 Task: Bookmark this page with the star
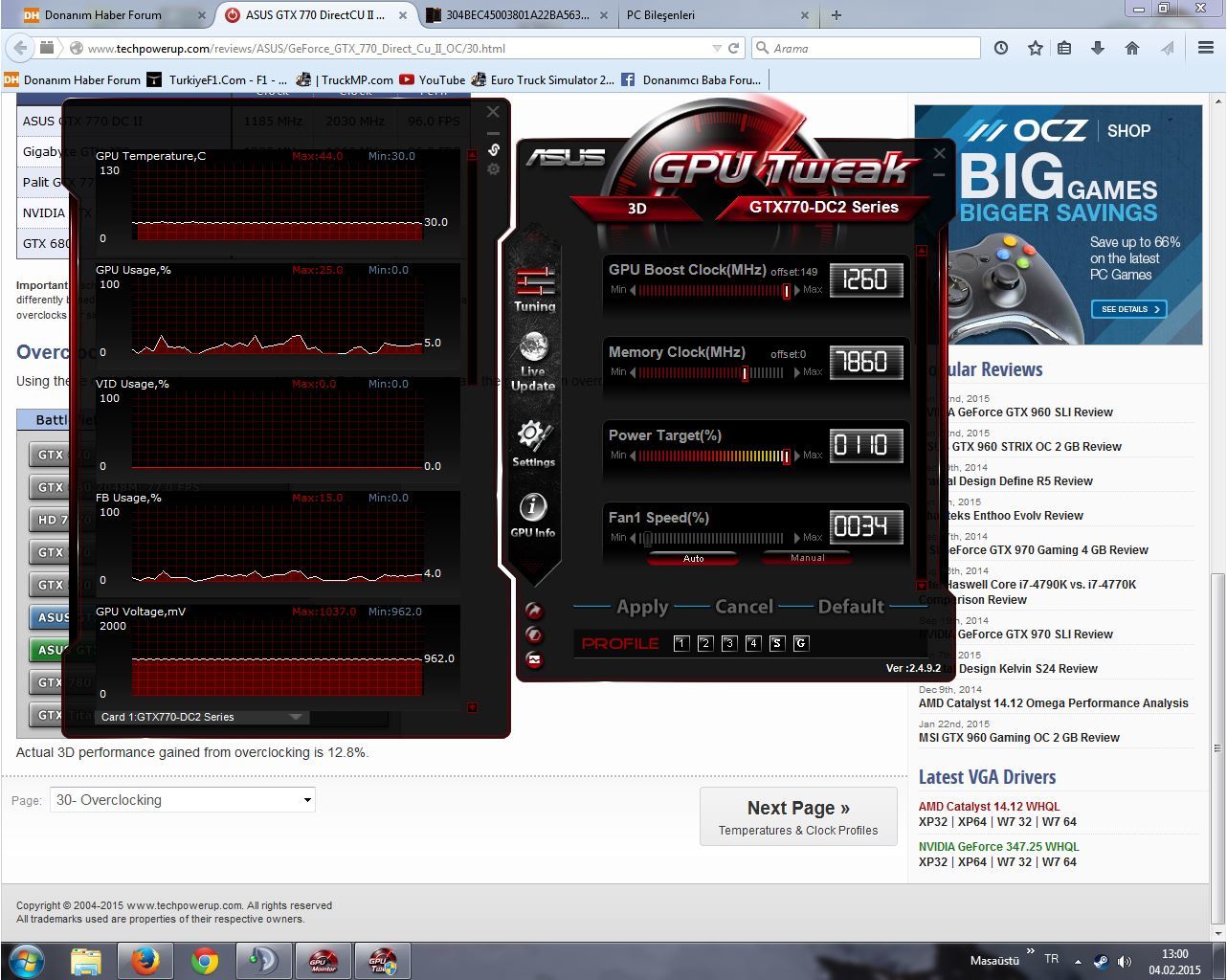pos(1036,48)
